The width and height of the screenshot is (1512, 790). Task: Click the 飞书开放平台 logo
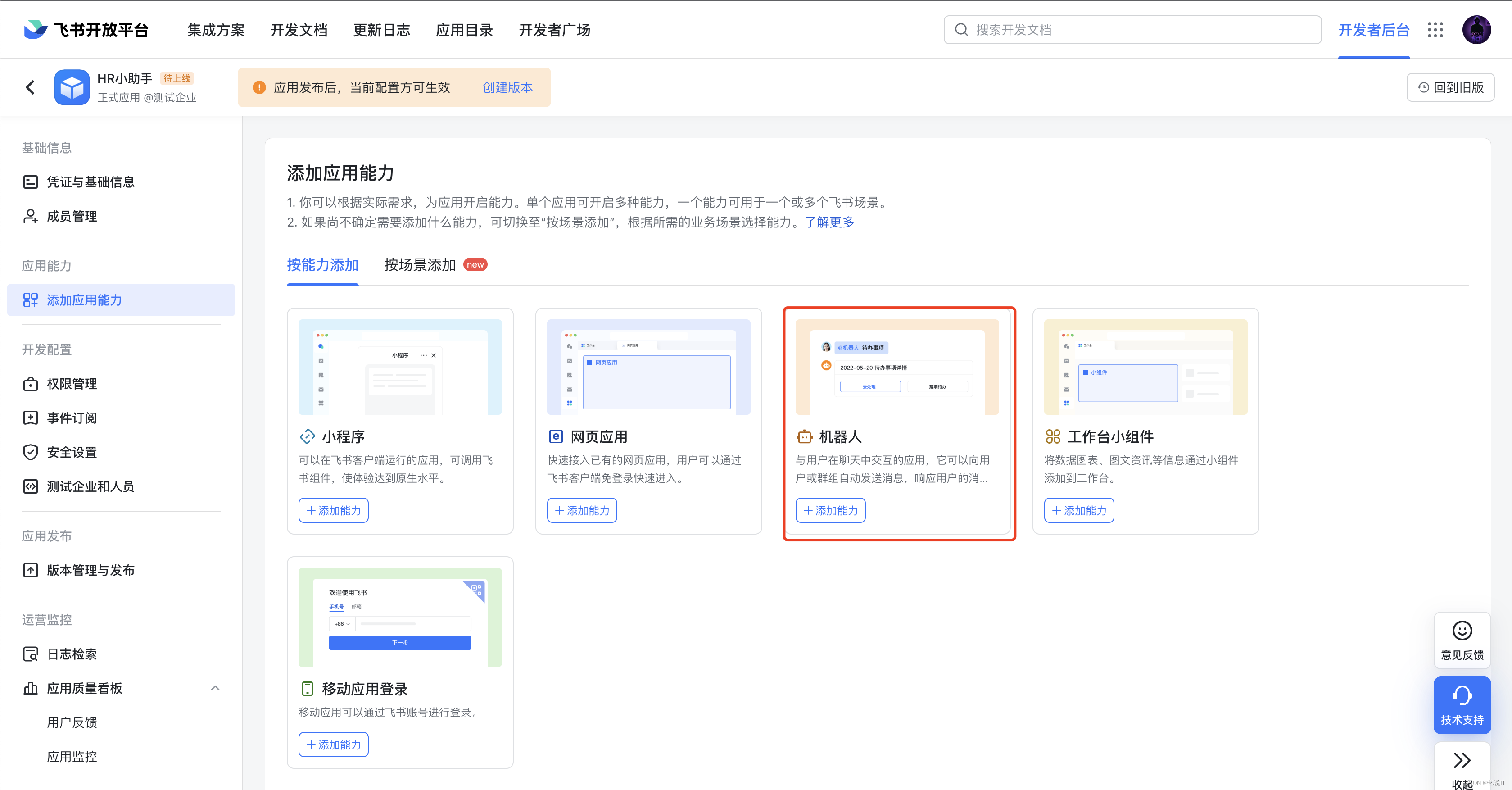(86, 30)
